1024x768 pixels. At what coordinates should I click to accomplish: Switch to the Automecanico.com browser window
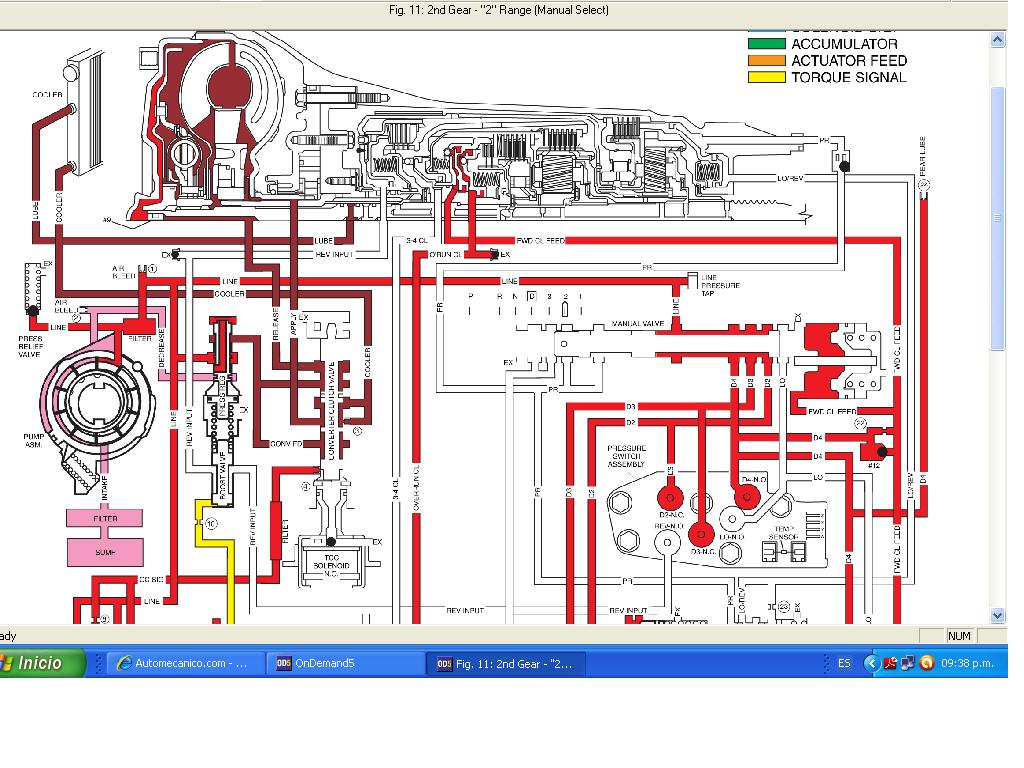185,663
